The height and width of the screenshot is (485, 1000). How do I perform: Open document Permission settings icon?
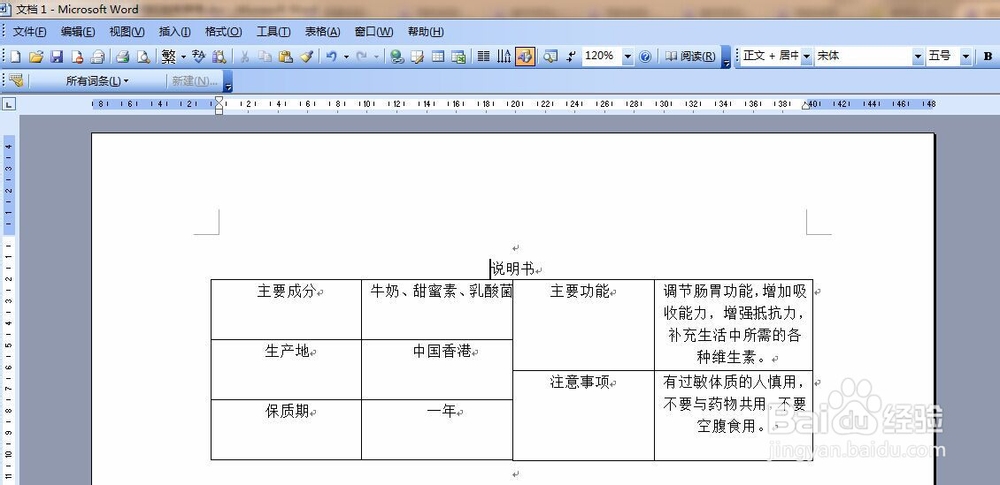[x=77, y=57]
